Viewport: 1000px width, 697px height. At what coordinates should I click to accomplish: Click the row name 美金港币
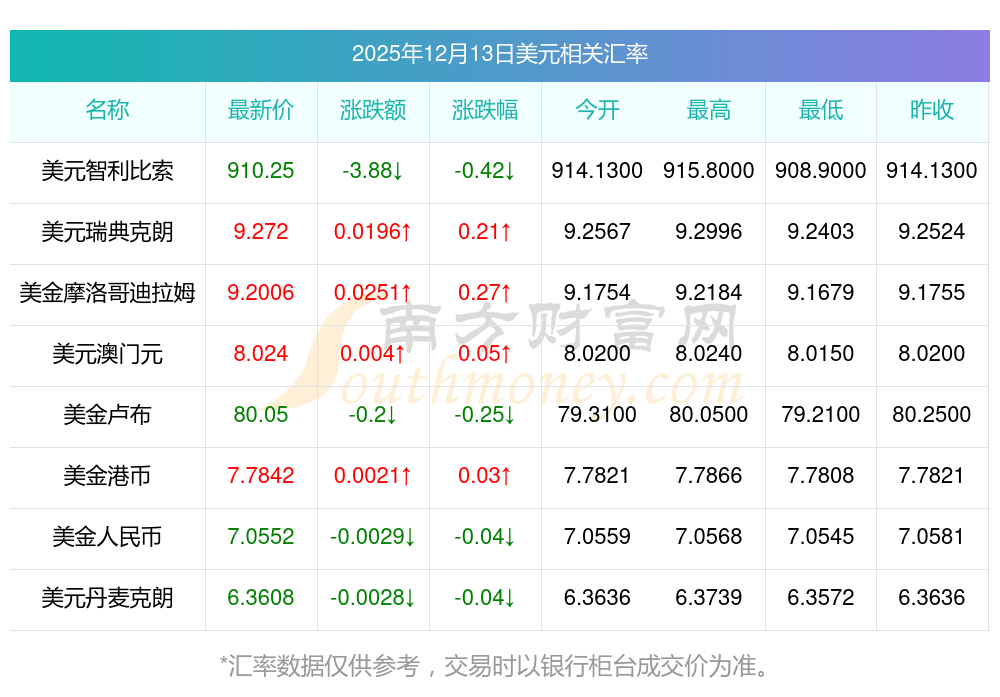107,476
